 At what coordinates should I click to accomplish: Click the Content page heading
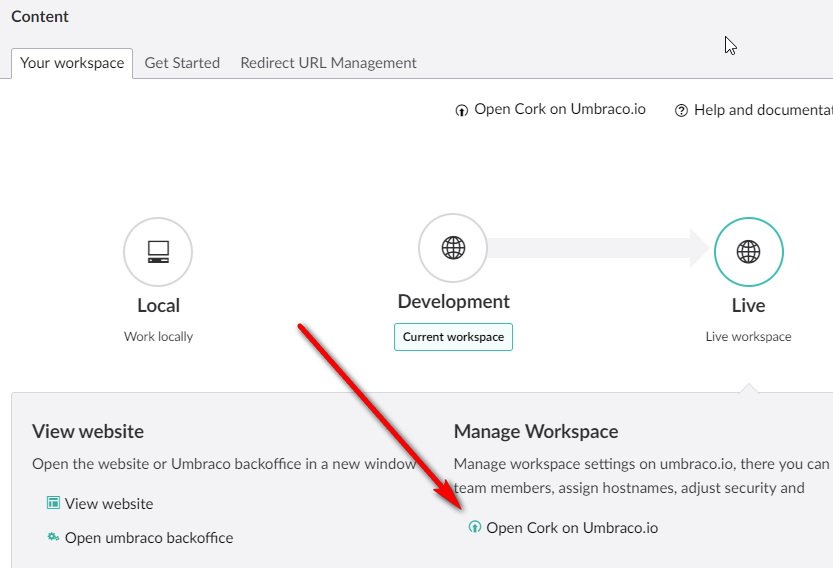[40, 16]
